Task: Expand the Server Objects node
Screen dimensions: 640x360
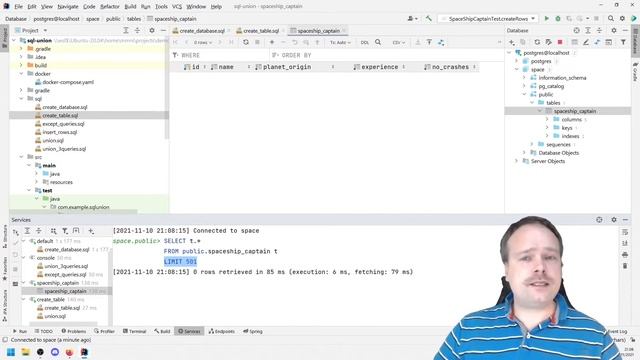Action: 517,161
